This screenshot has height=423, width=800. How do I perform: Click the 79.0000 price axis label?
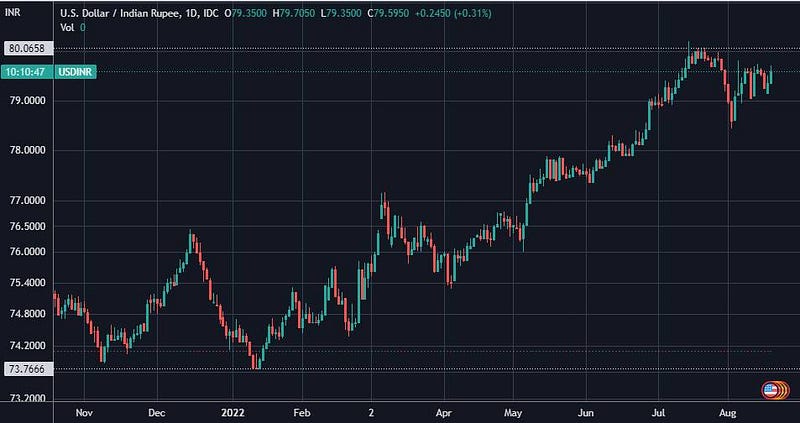click(x=28, y=100)
